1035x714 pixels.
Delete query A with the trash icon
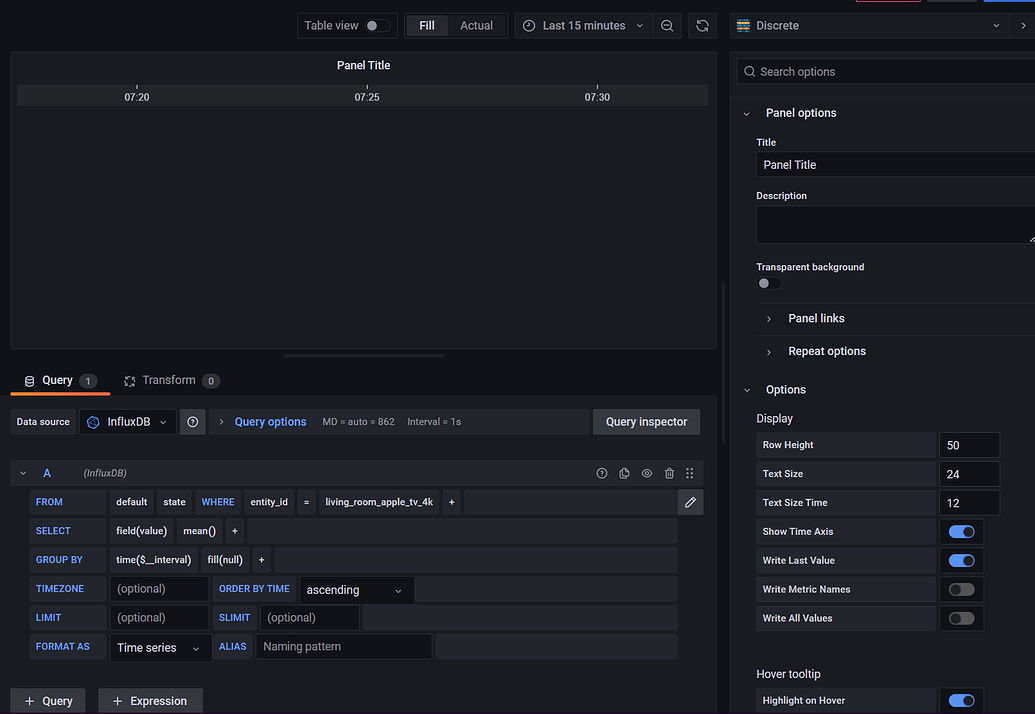(x=668, y=473)
